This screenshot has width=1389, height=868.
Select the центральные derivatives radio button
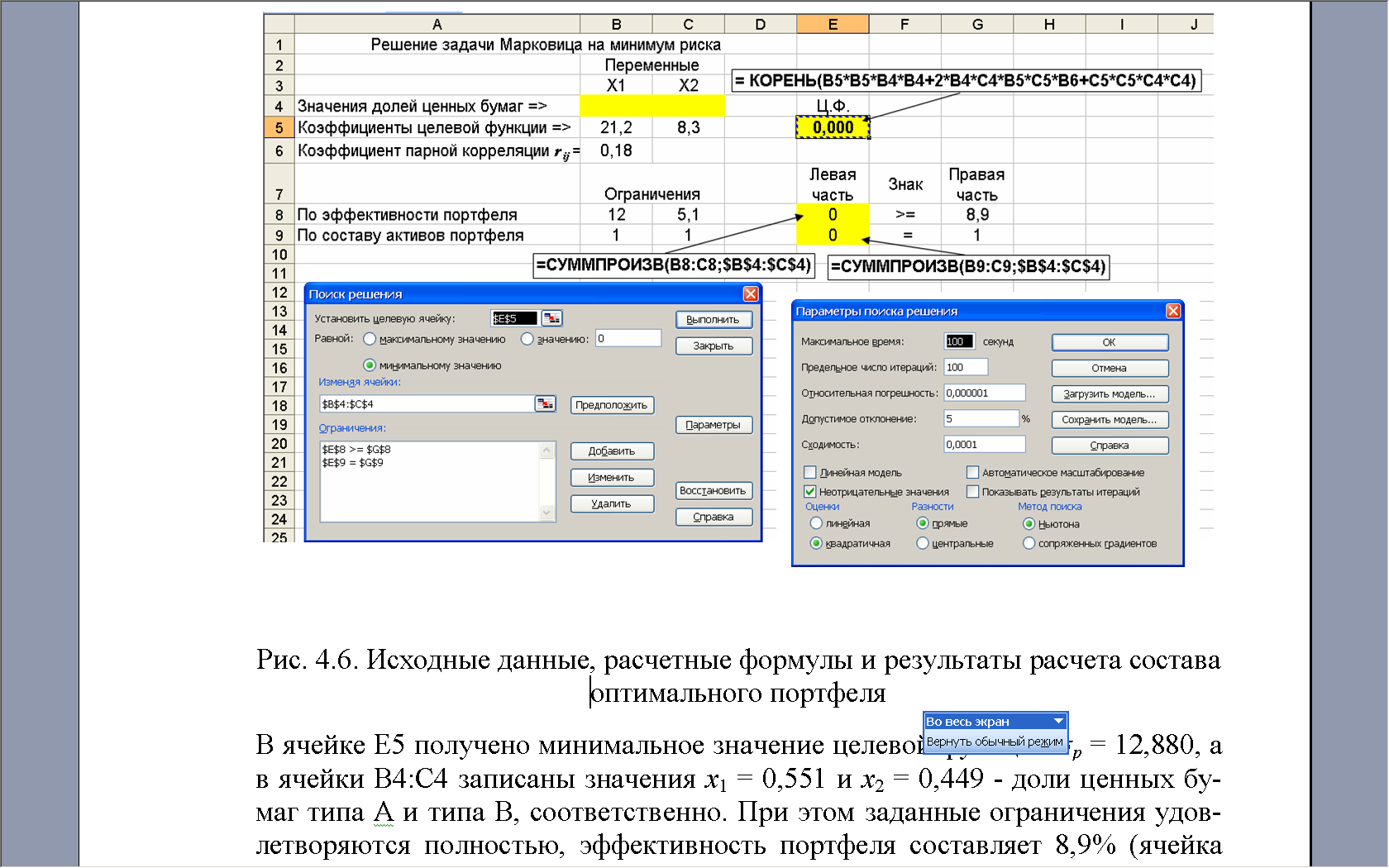tap(923, 543)
